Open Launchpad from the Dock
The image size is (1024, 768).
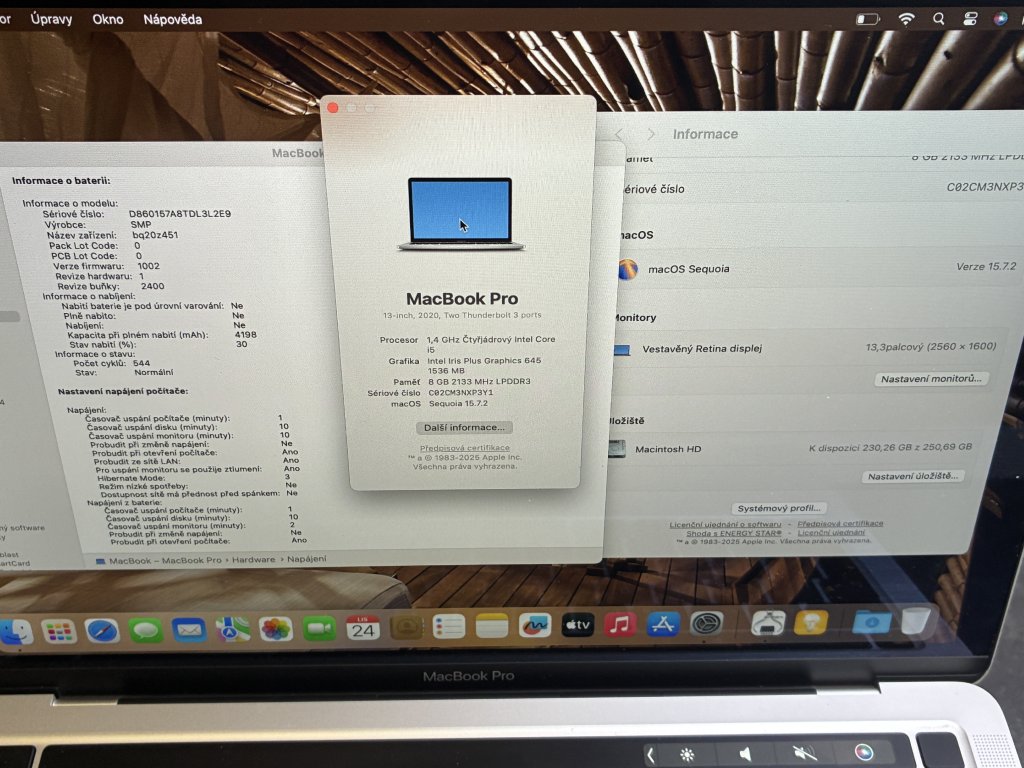tap(59, 631)
